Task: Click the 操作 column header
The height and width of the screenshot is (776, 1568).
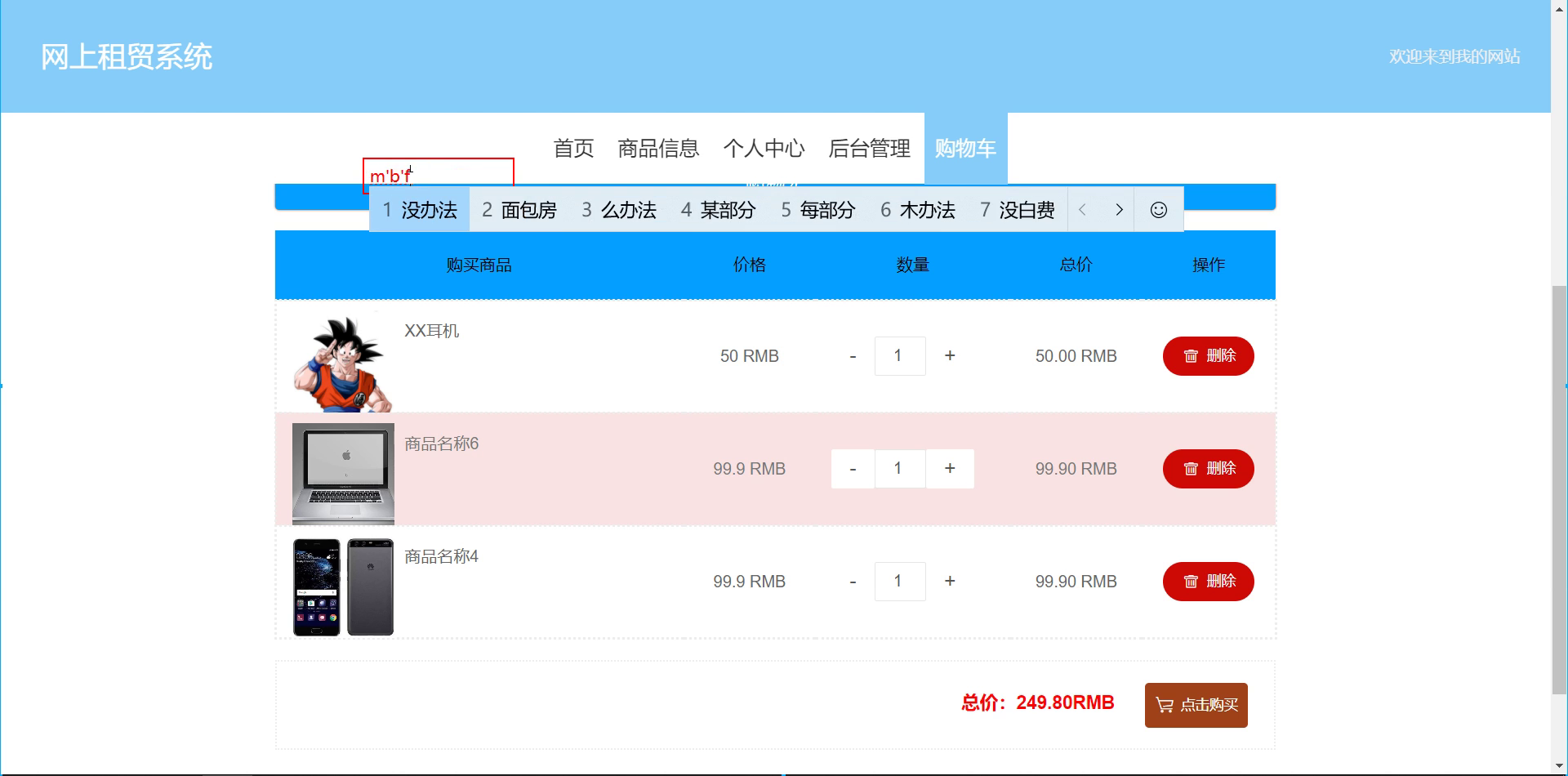Action: (x=1209, y=265)
